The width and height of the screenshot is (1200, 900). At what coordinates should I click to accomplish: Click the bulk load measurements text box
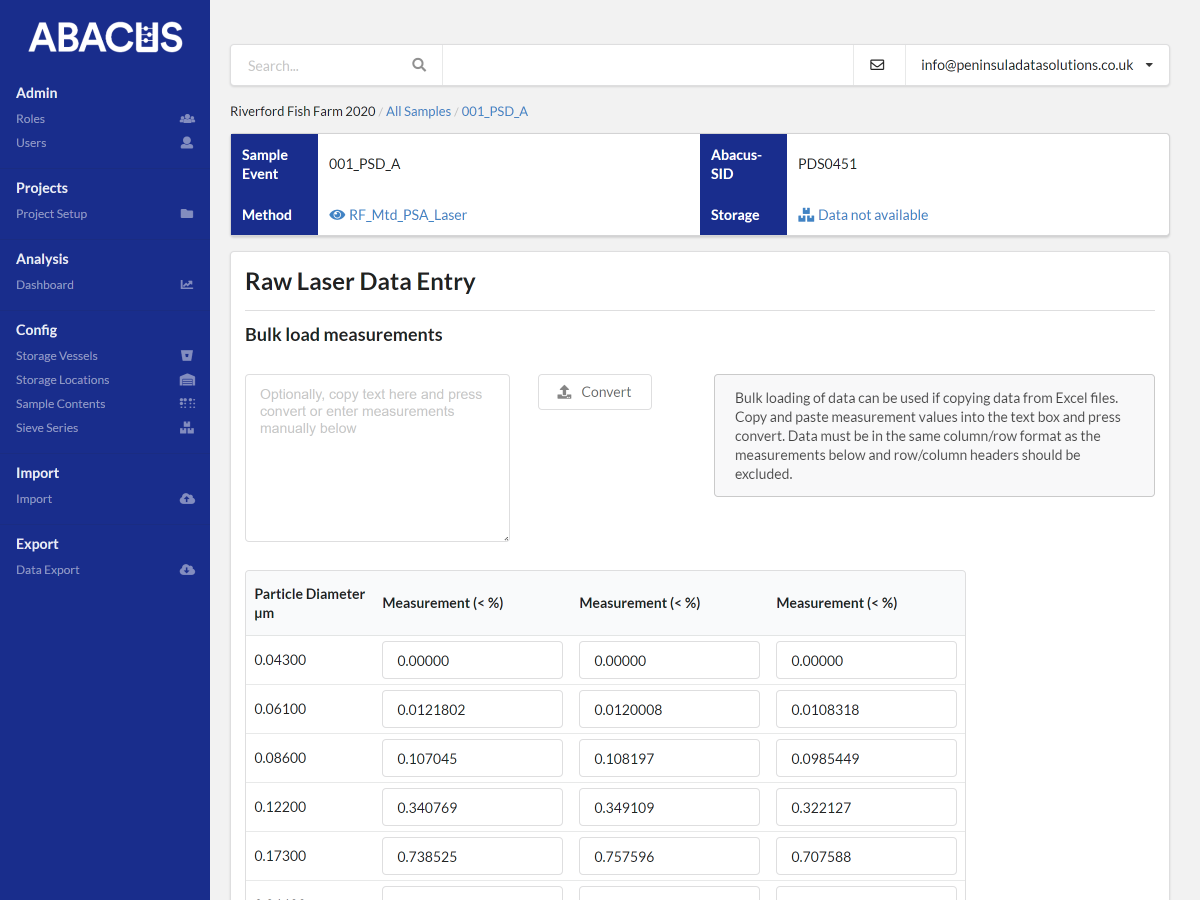coord(377,457)
